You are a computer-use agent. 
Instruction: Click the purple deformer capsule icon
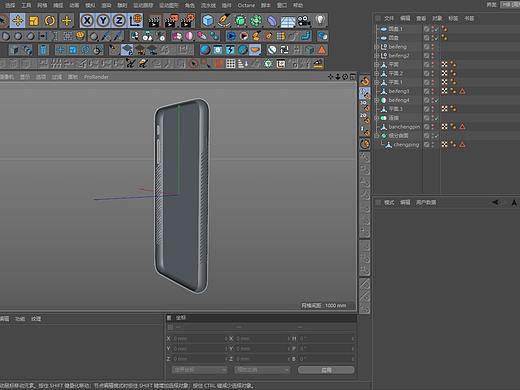(x=272, y=21)
